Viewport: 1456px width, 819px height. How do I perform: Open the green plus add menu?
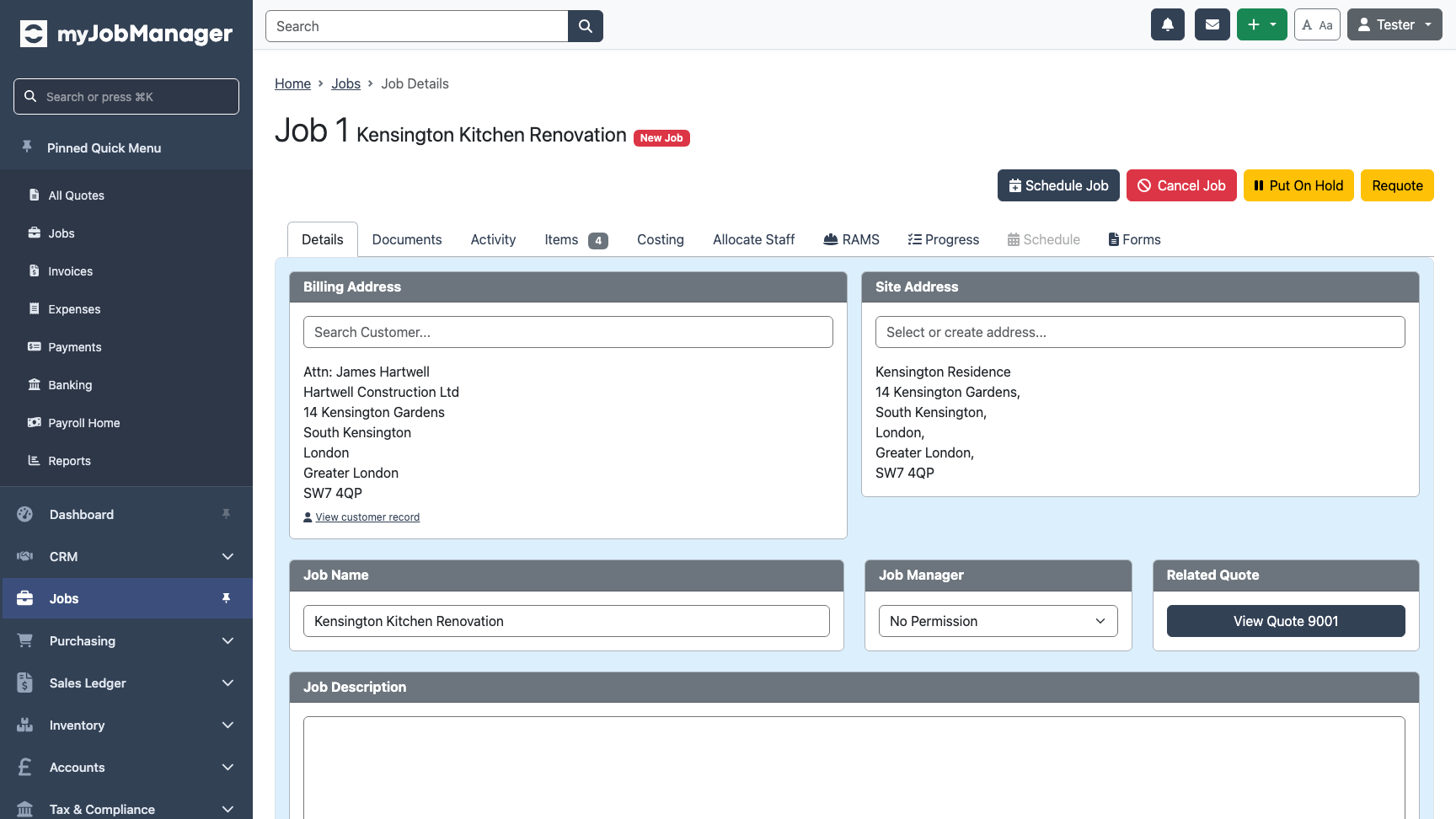tap(1262, 24)
